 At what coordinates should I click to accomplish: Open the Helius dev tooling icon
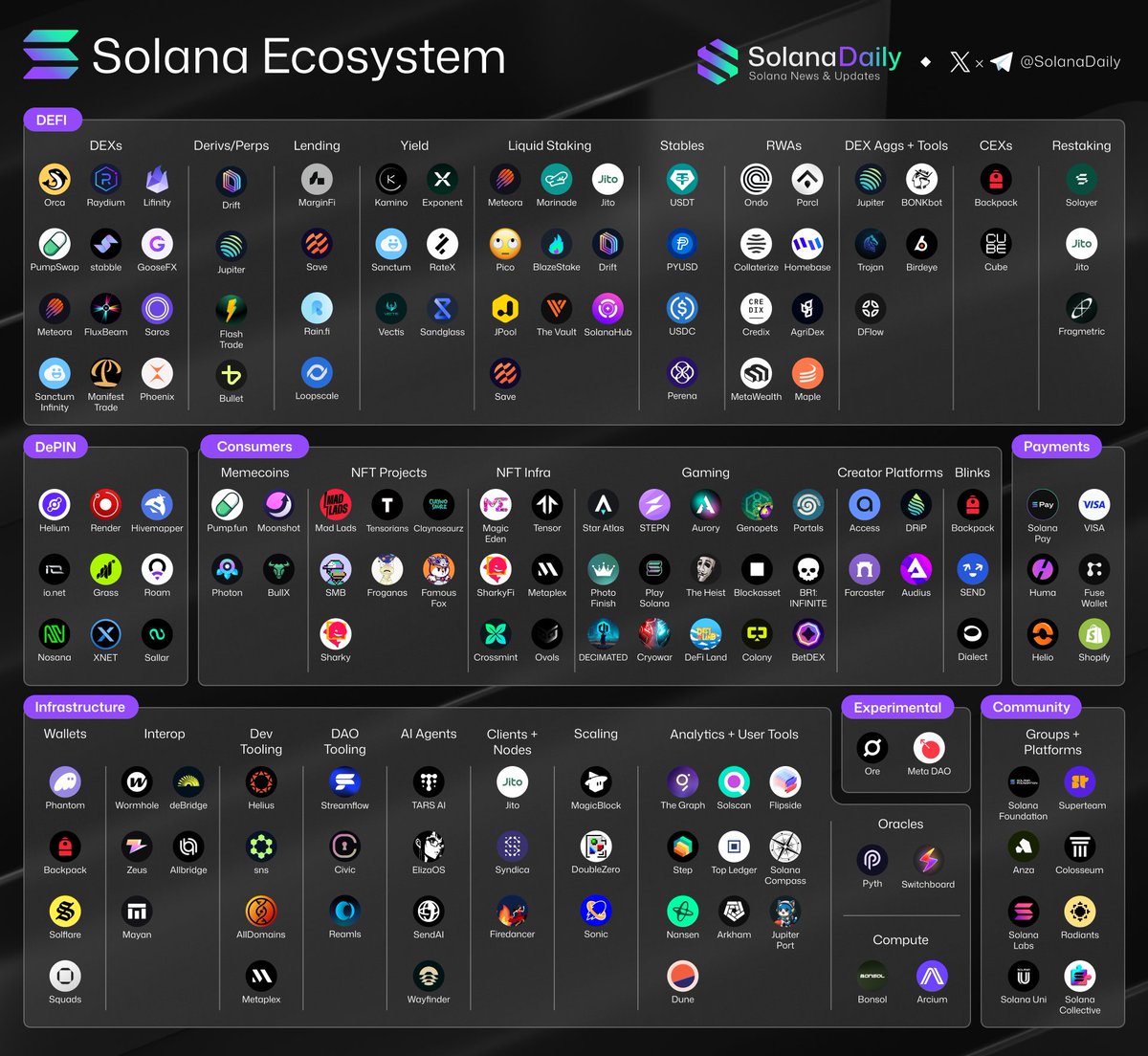pyautogui.click(x=261, y=781)
